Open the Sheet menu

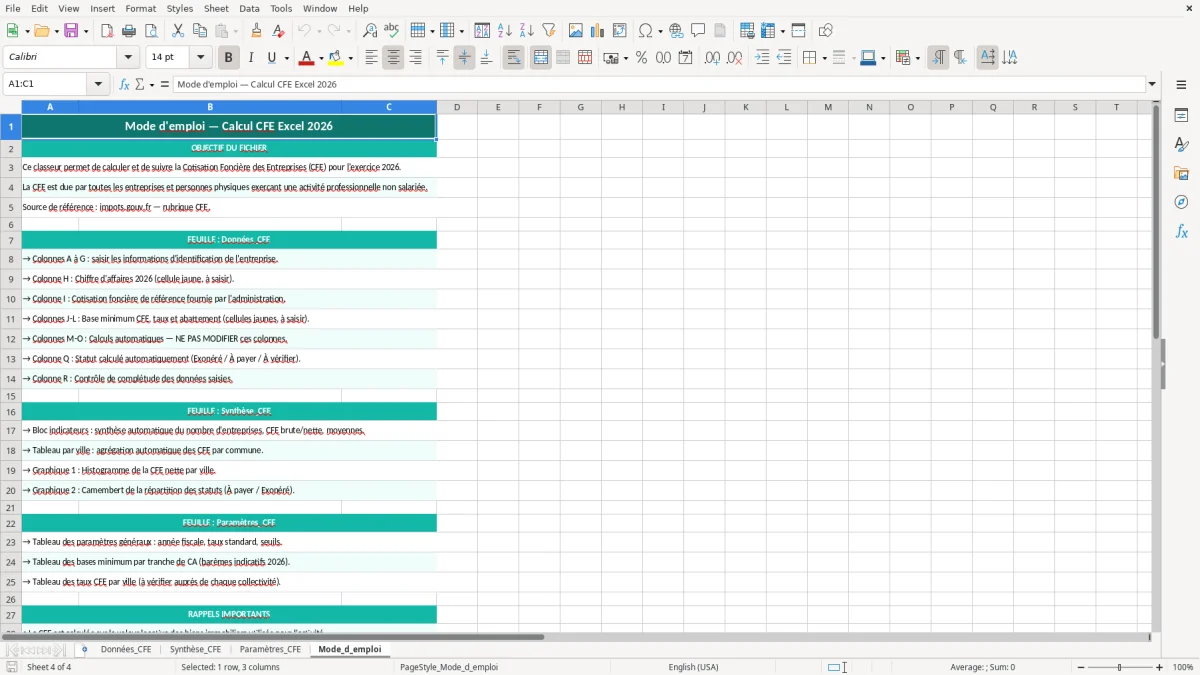(x=216, y=8)
